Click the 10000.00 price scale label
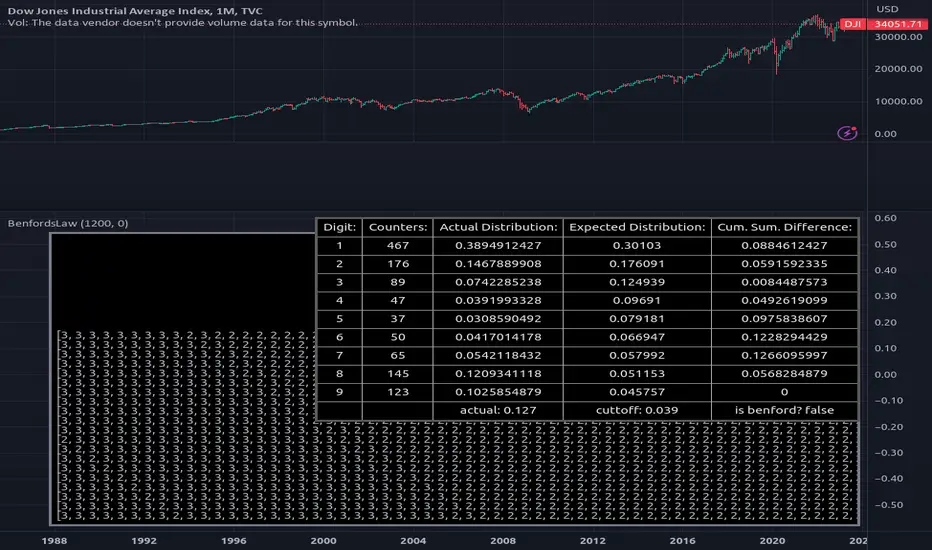The width and height of the screenshot is (932, 550). point(898,101)
